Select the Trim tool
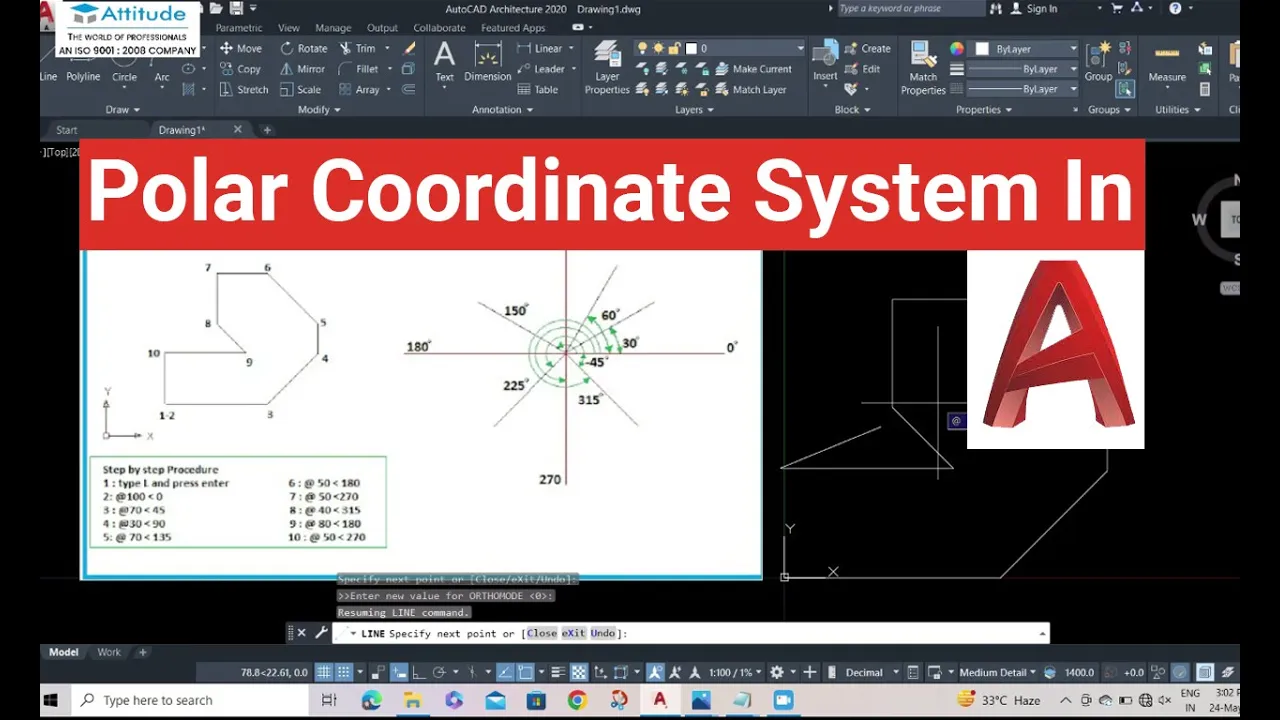The height and width of the screenshot is (720, 1280). [x=357, y=48]
